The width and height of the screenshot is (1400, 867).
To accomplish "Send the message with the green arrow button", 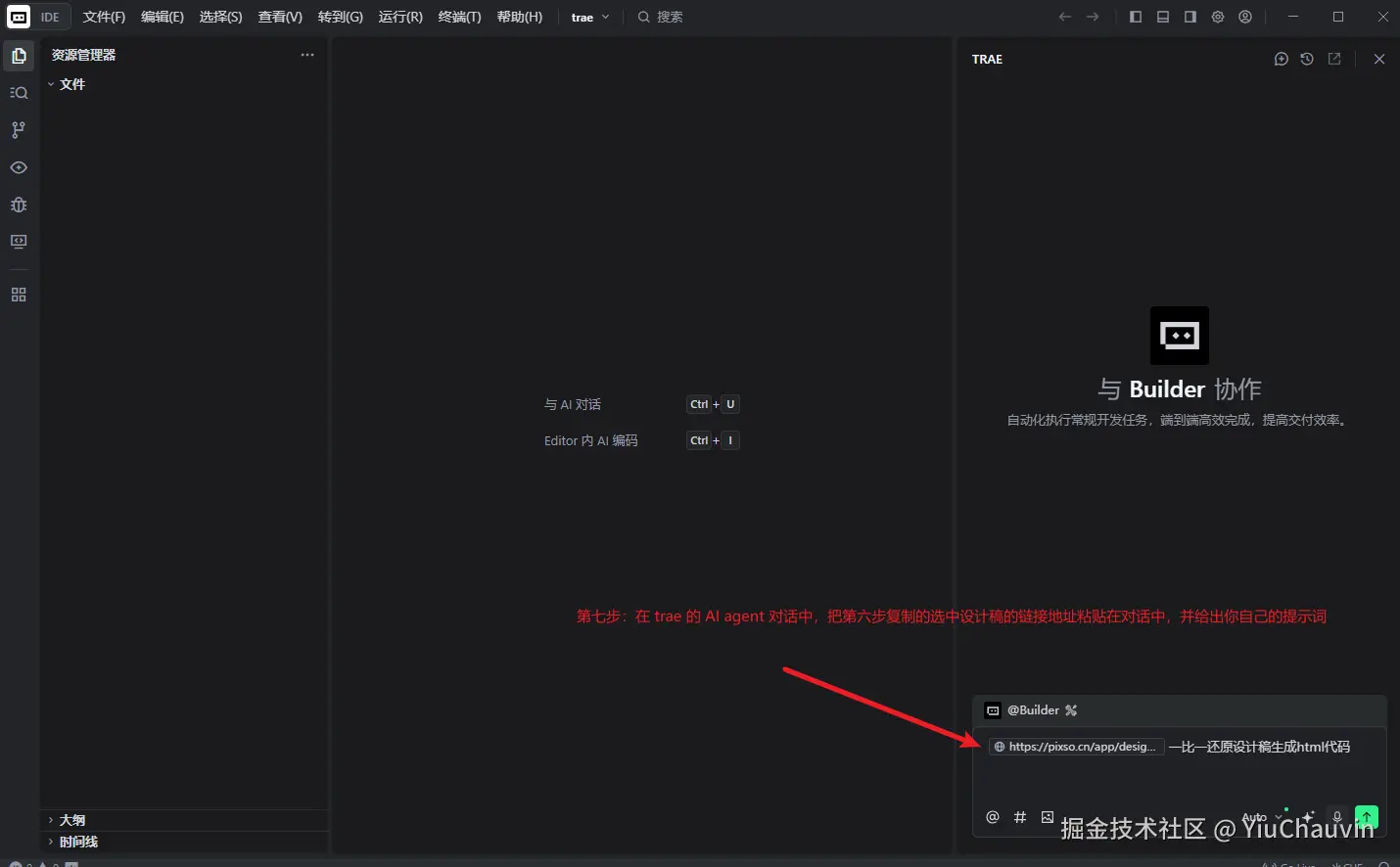I will (x=1367, y=817).
